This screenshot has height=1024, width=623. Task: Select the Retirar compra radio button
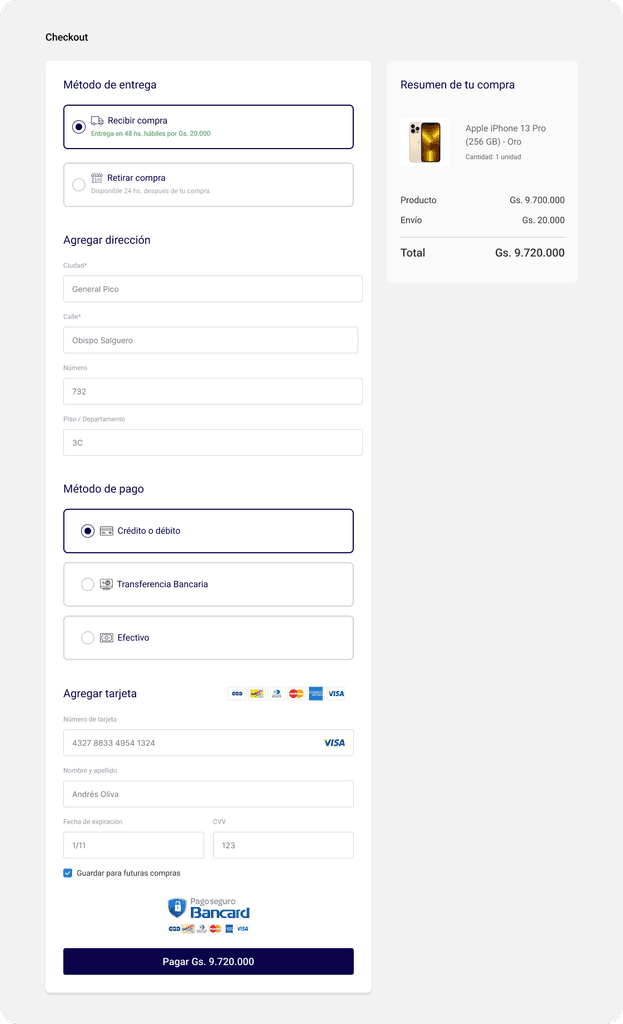(x=79, y=185)
